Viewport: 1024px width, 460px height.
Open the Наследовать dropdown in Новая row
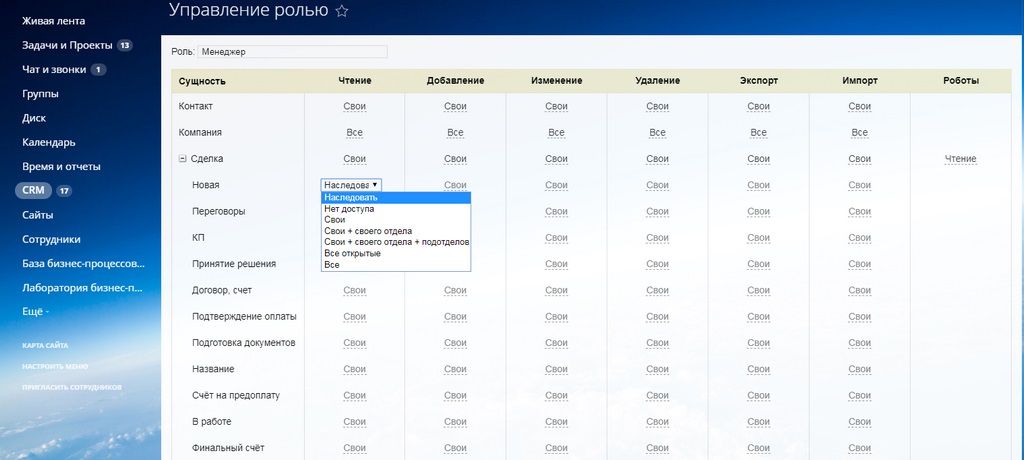tap(351, 185)
